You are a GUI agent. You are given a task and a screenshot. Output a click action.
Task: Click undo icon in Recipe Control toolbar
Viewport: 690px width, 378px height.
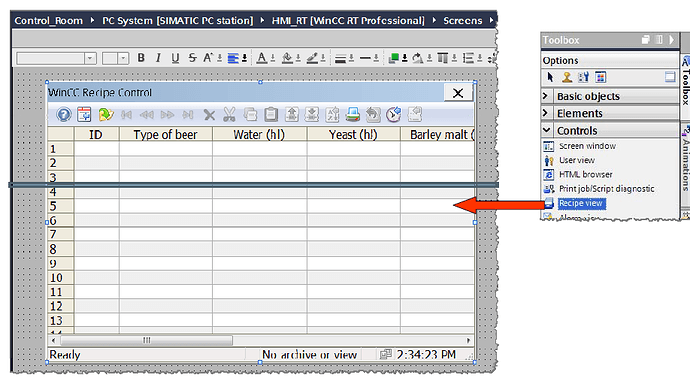(373, 115)
